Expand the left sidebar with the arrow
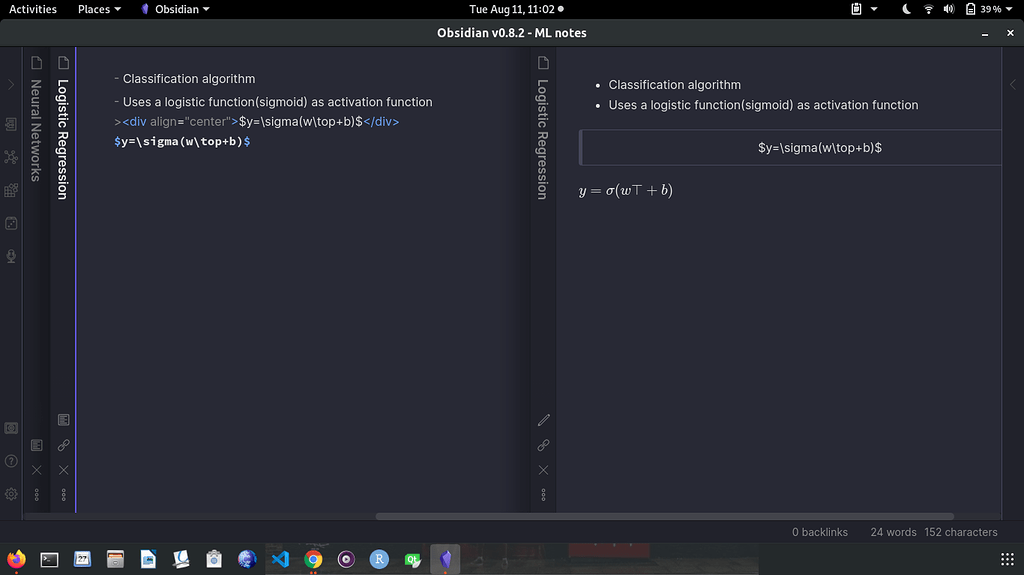 tap(11, 85)
